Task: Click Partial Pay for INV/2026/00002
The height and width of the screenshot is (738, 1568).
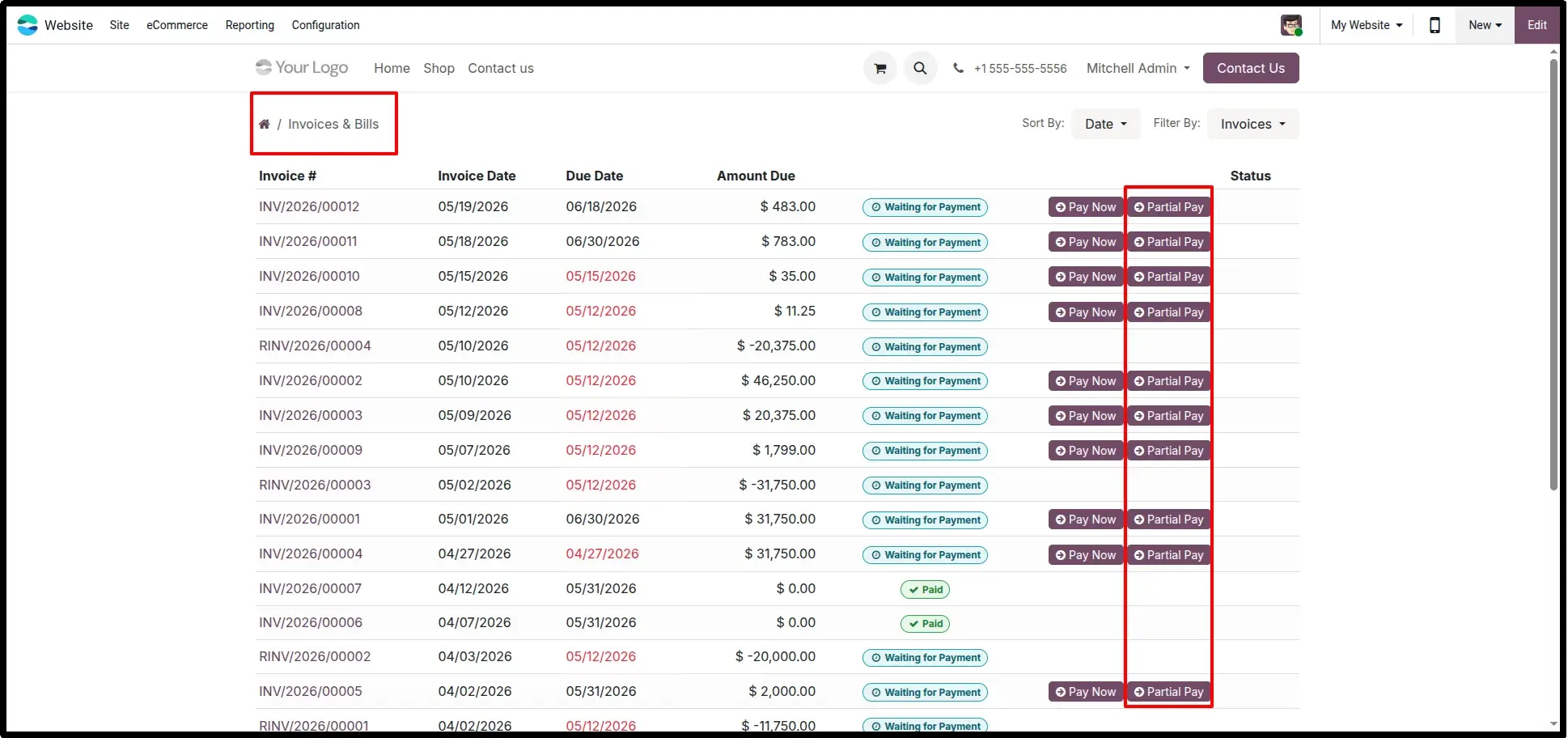Action: tap(1168, 381)
